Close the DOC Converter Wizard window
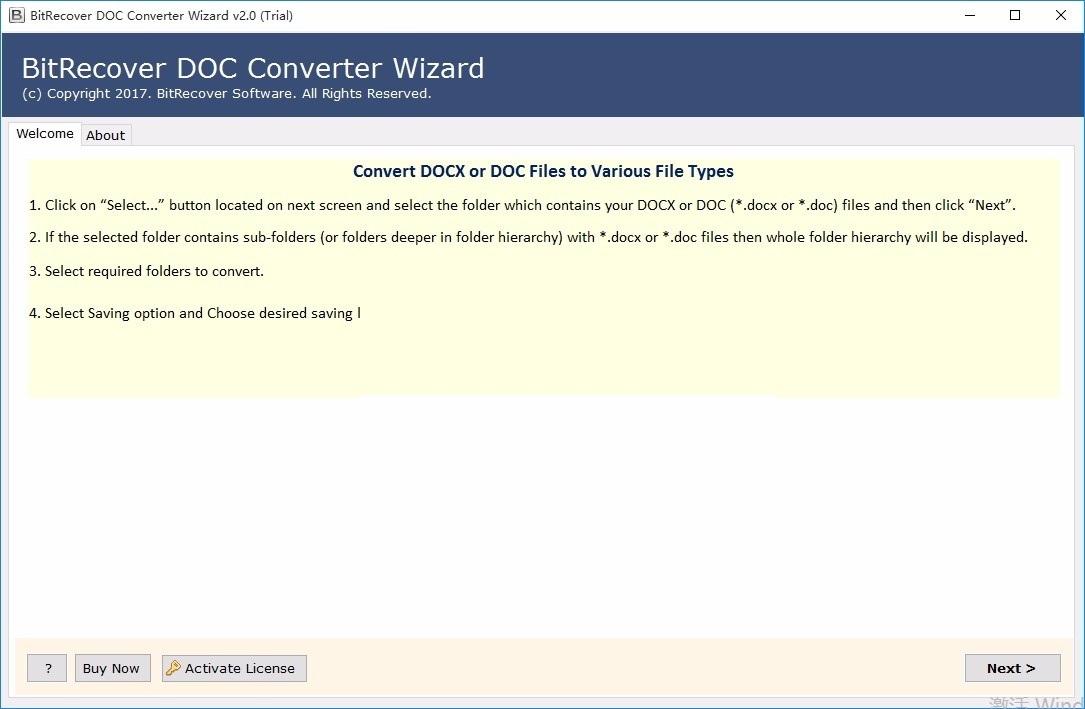 click(x=1060, y=15)
